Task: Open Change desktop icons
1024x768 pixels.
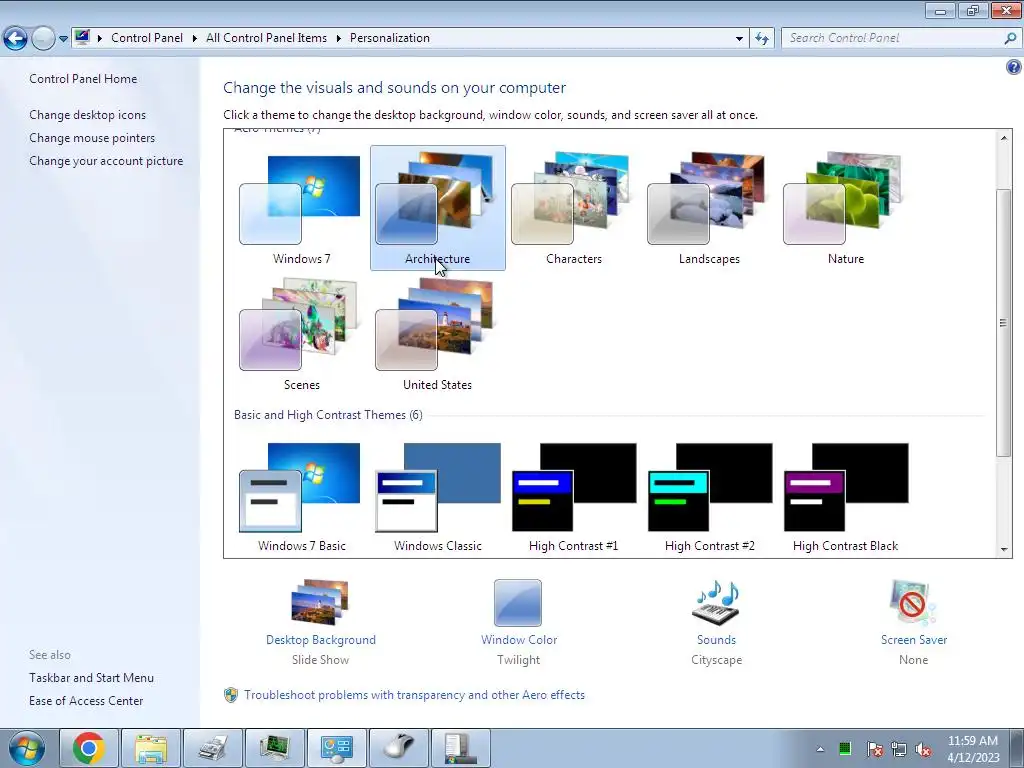Action: (x=88, y=115)
